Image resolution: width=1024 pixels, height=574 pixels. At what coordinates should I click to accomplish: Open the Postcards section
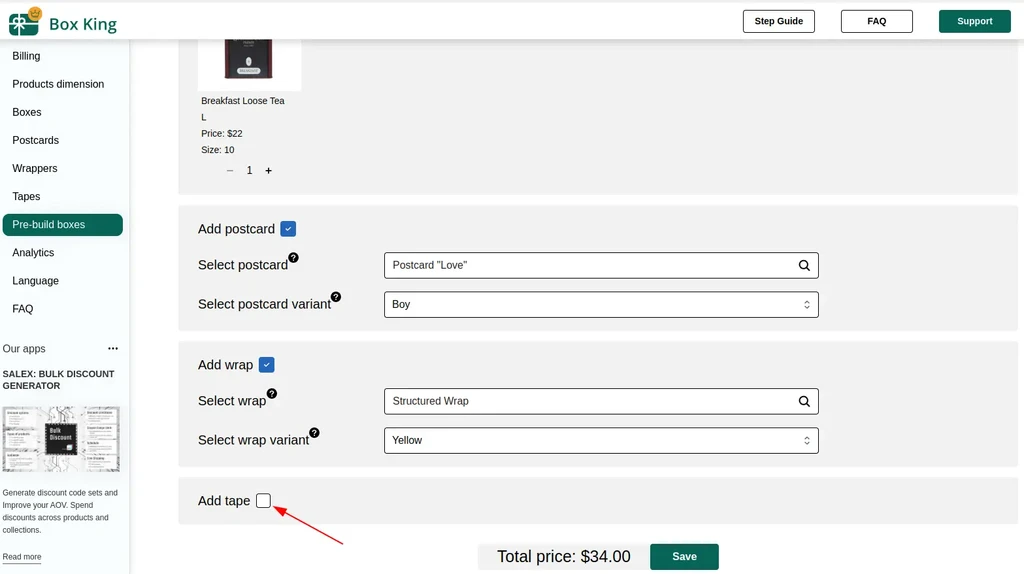tap(35, 140)
